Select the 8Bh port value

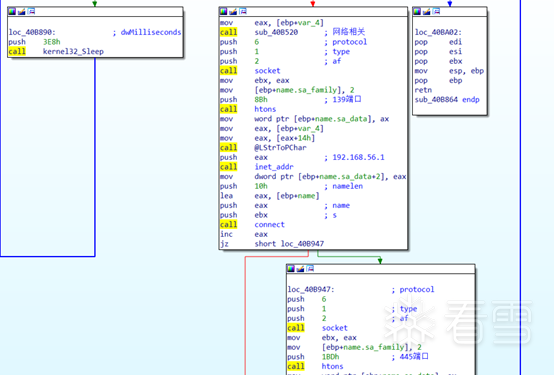[261, 100]
